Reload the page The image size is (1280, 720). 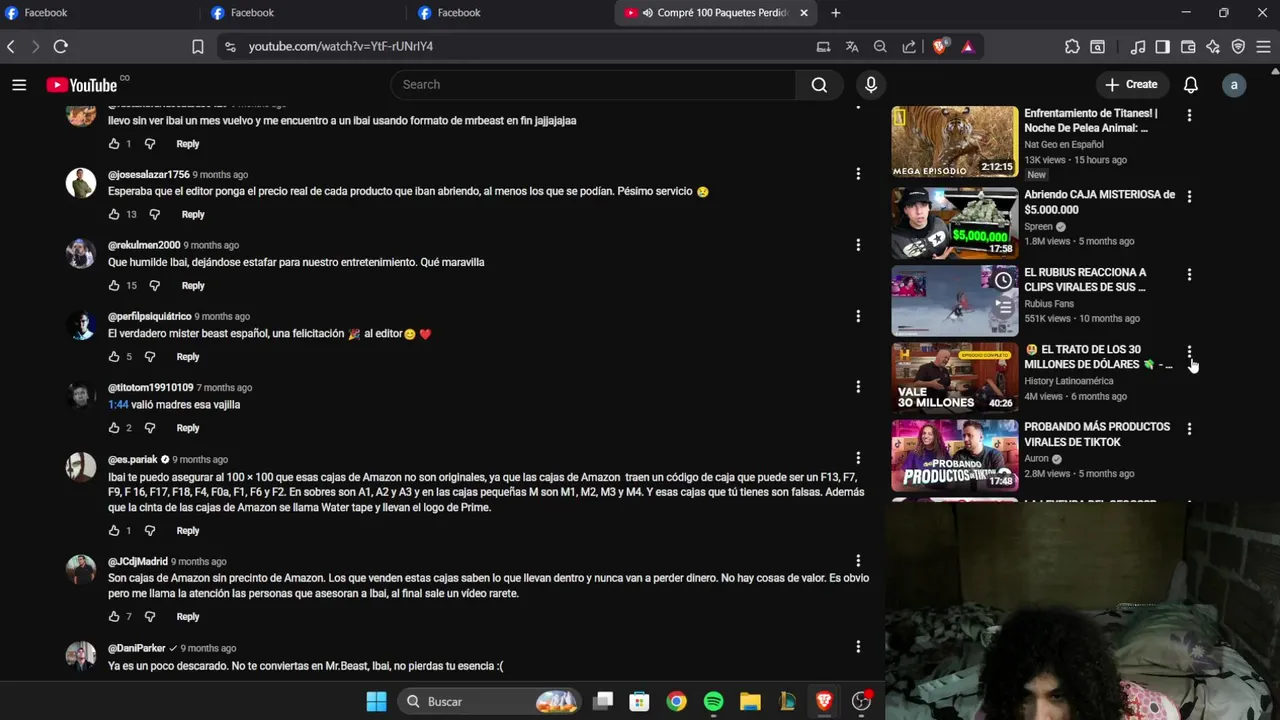pos(61,46)
